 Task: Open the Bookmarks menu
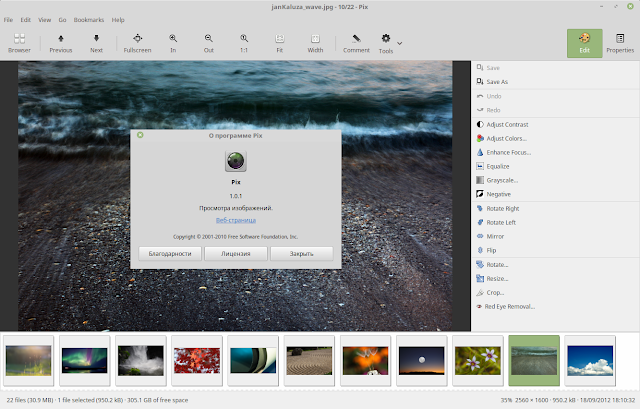coord(89,20)
